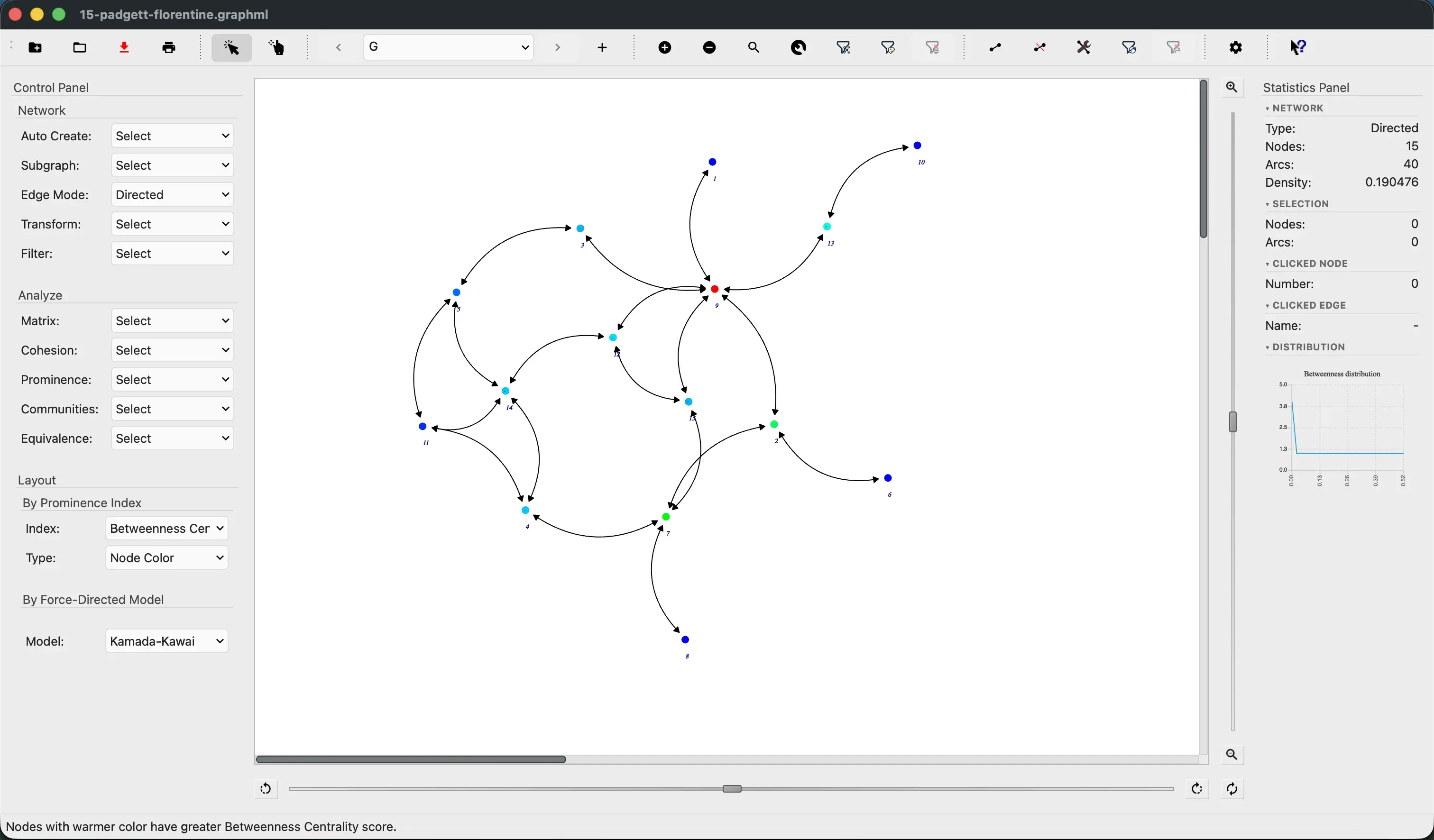Click the faded edge filter funnel icon
The height and width of the screenshot is (840, 1434).
click(1174, 48)
